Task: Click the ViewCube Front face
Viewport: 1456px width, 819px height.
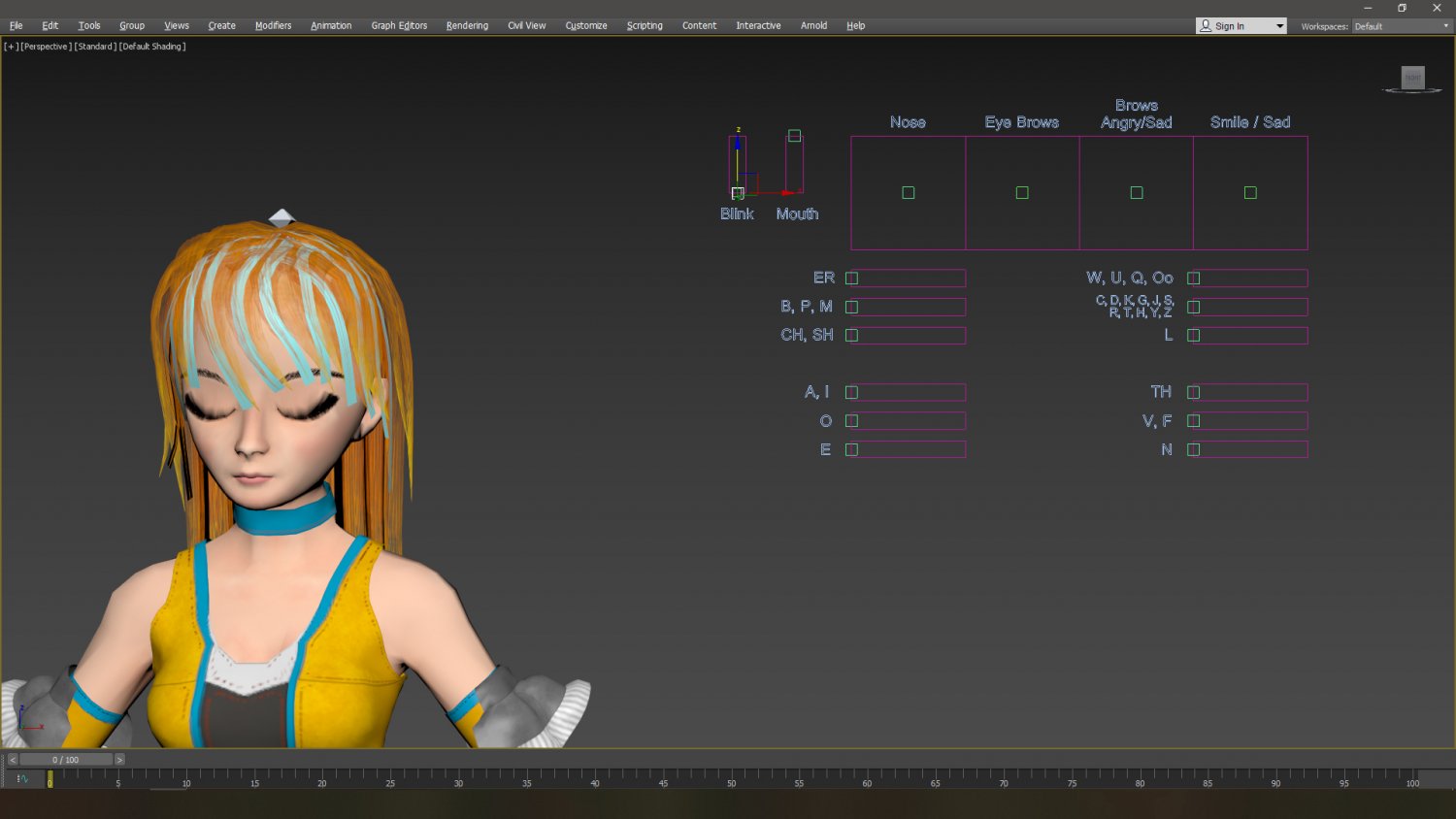Action: 1413,78
